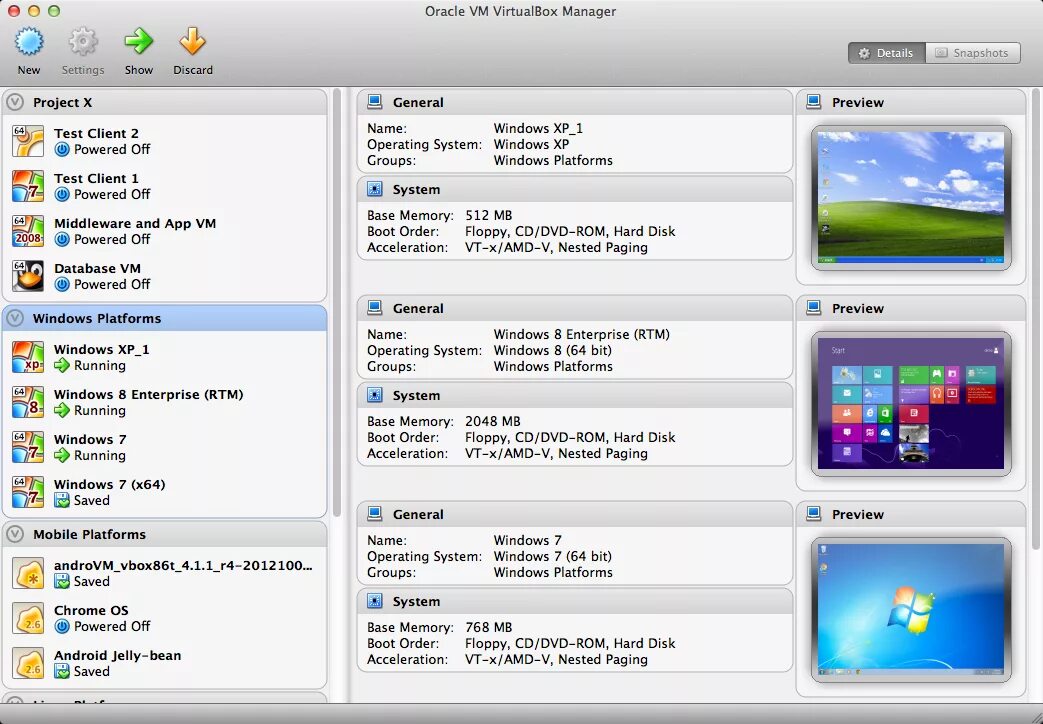Click General icon for Windows XP_1
This screenshot has height=724, width=1043.
(x=374, y=102)
